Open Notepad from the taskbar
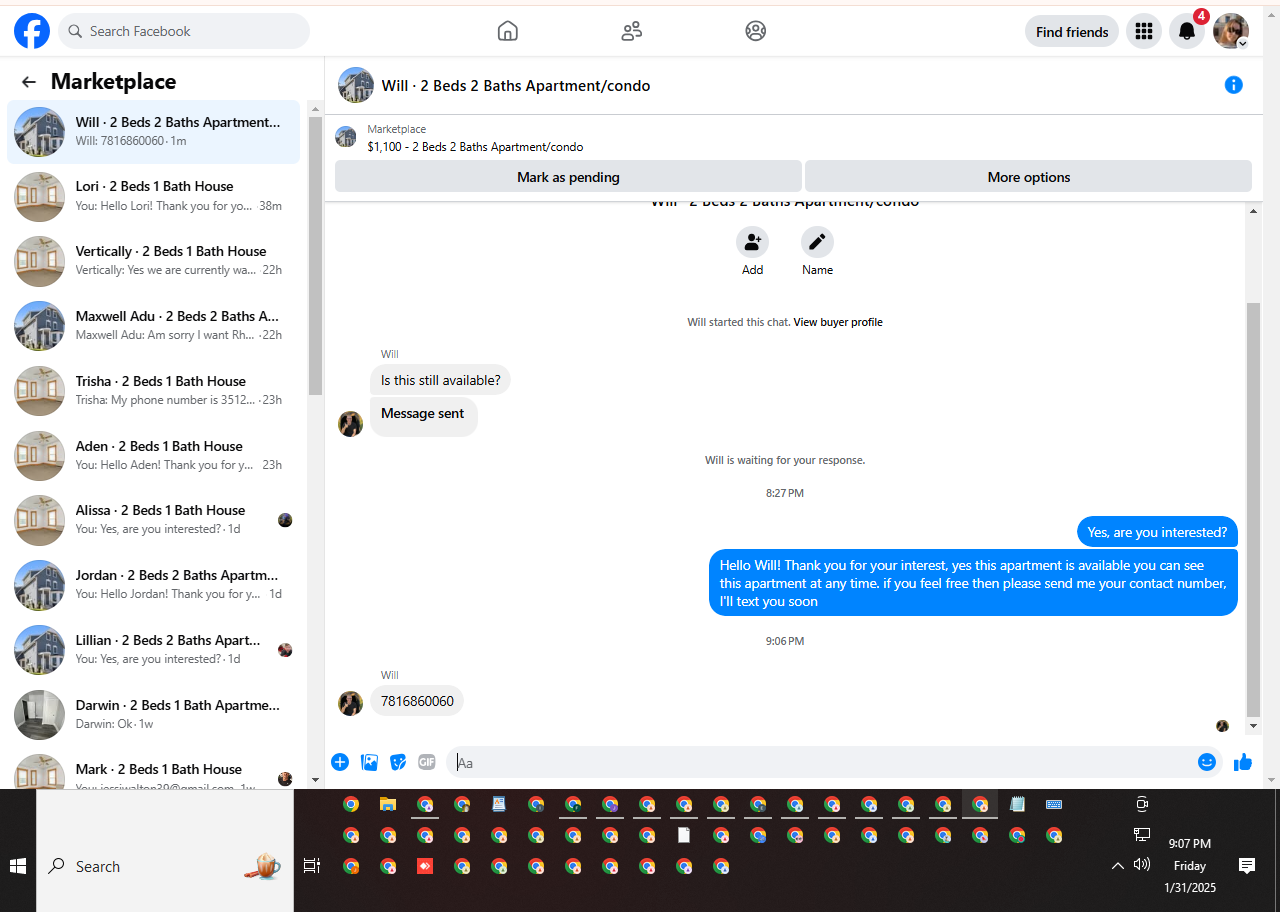 pyautogui.click(x=1017, y=804)
